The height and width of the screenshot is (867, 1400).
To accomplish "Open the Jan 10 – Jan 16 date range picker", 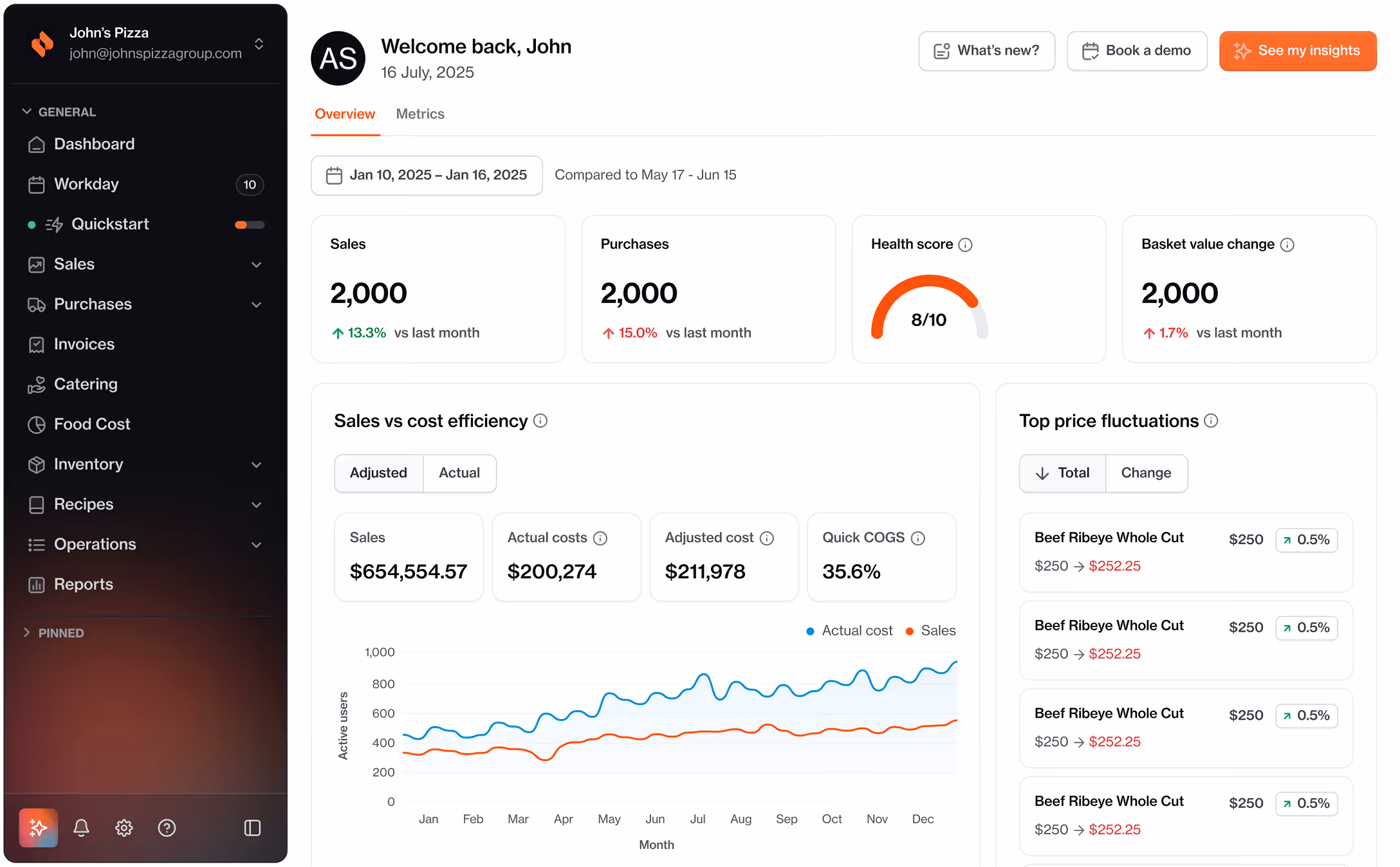I will pyautogui.click(x=427, y=175).
